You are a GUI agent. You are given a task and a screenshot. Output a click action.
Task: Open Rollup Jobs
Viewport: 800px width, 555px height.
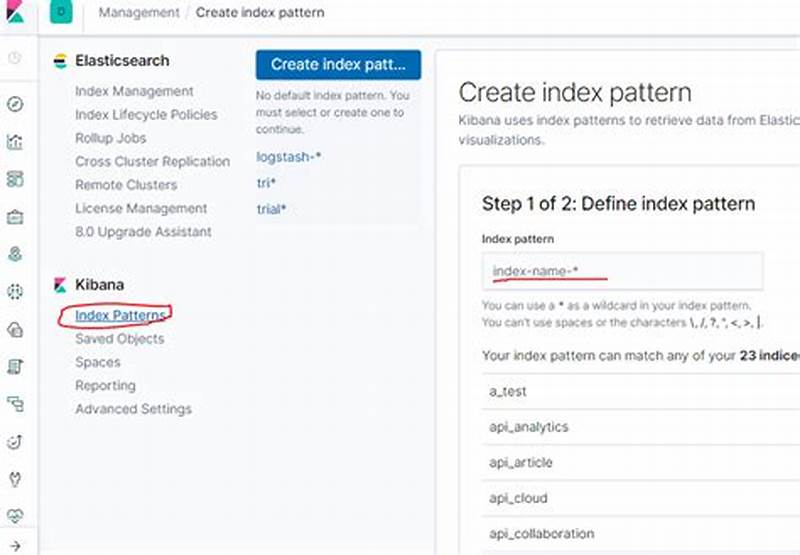pos(111,138)
